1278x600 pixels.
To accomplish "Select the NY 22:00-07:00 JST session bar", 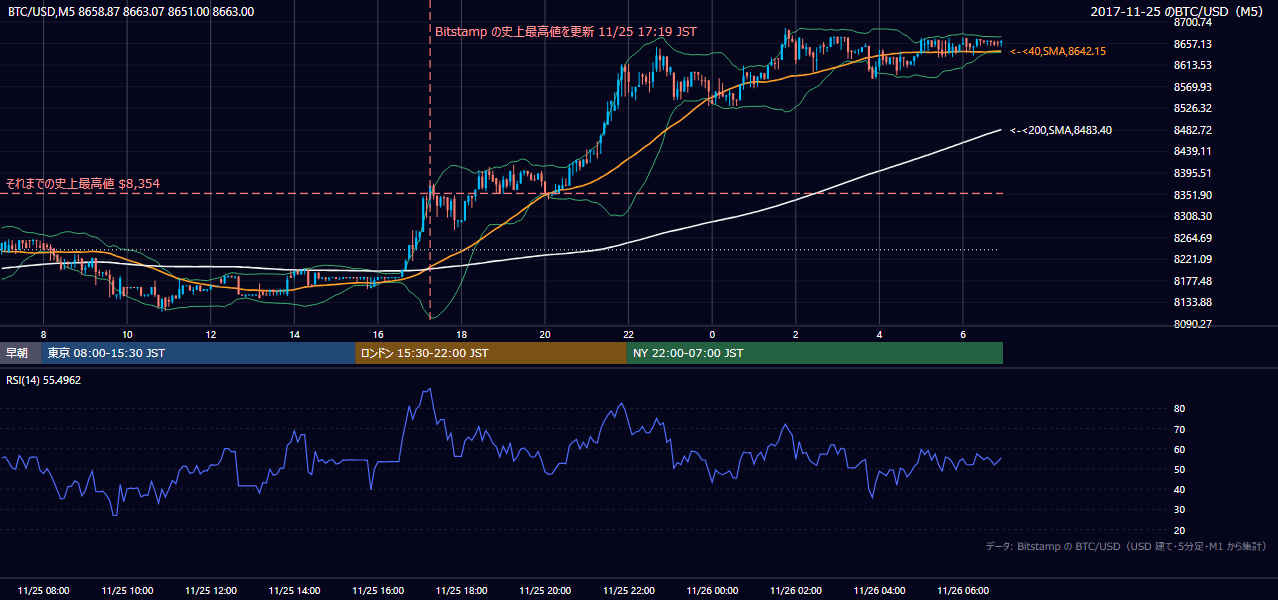I will pos(814,353).
